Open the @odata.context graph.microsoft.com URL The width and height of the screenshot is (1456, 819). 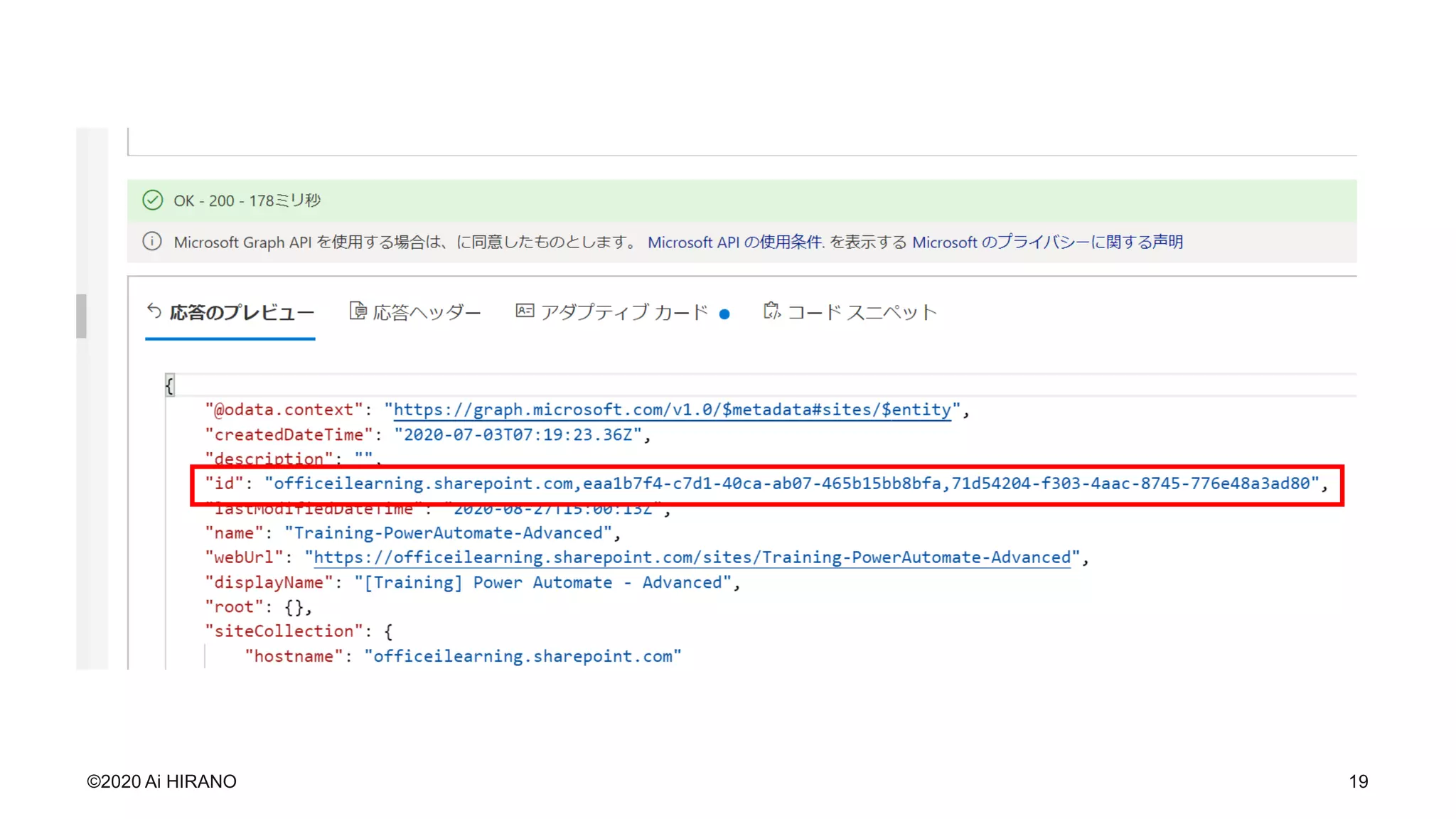(672, 410)
